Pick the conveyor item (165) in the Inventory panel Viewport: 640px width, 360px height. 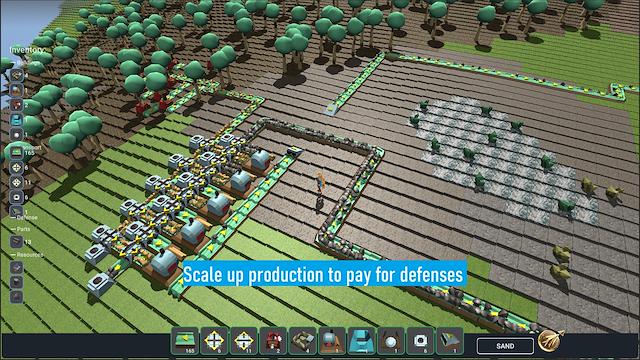[17, 152]
